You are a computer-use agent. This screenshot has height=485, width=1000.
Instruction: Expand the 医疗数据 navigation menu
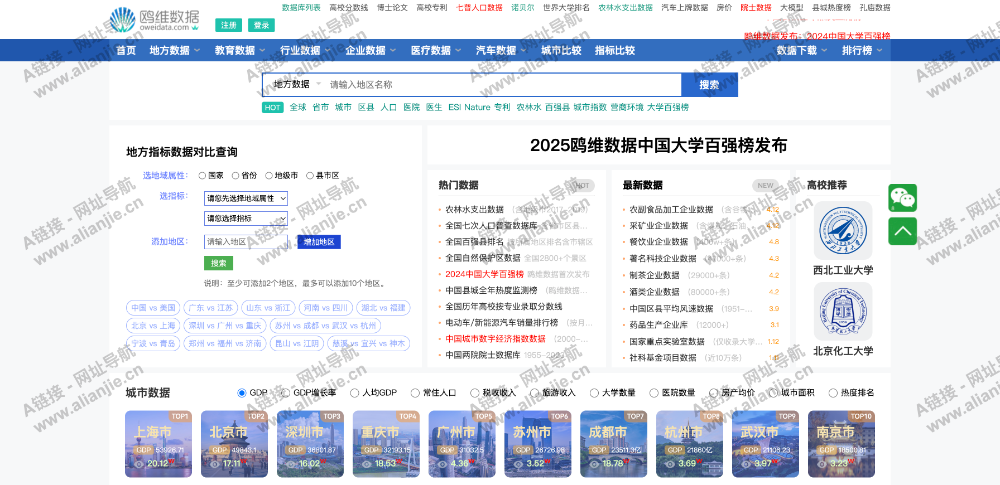tap(436, 50)
